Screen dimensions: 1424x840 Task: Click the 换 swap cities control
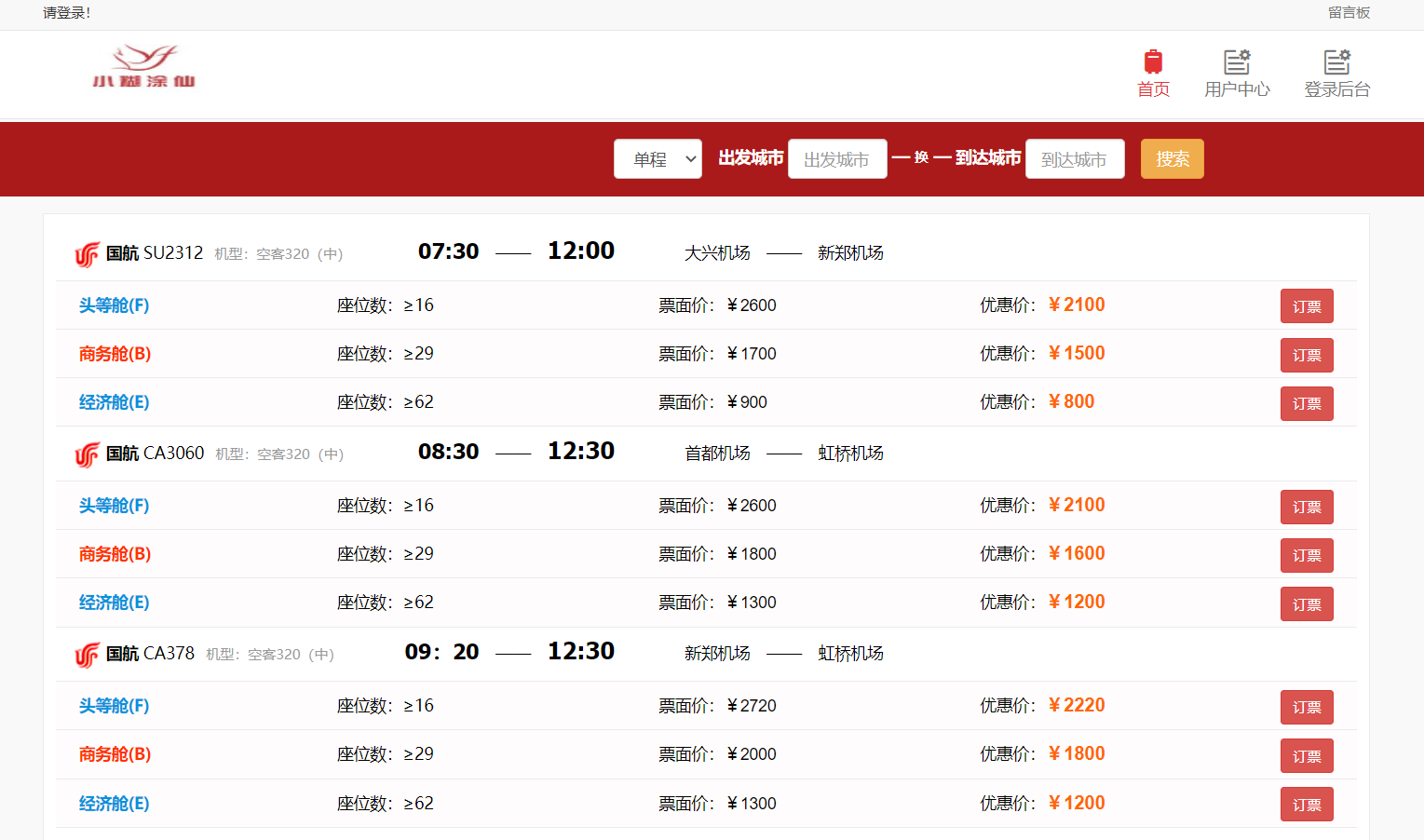(921, 157)
